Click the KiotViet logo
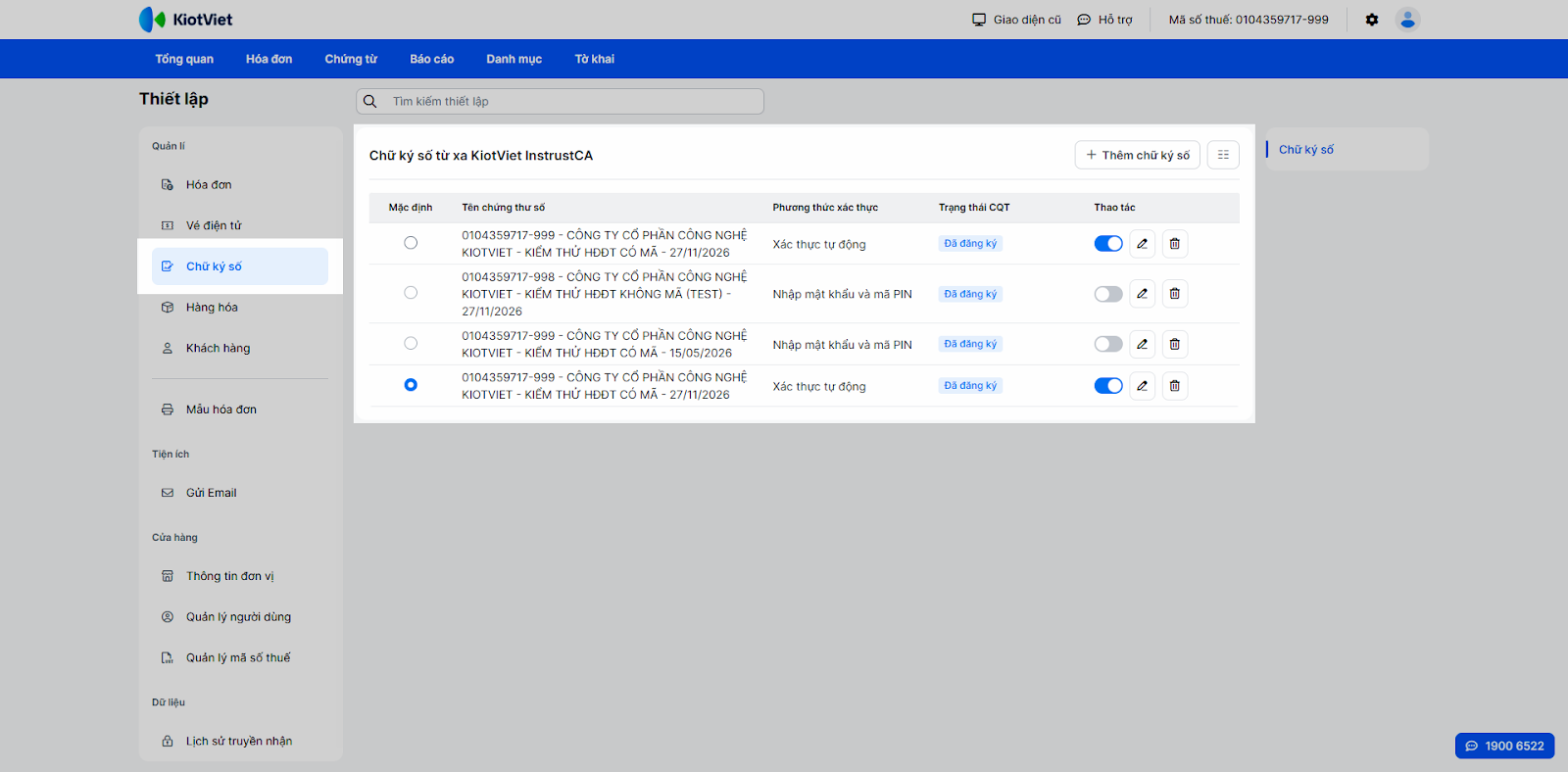Image resolution: width=1568 pixels, height=772 pixels. pyautogui.click(x=185, y=20)
